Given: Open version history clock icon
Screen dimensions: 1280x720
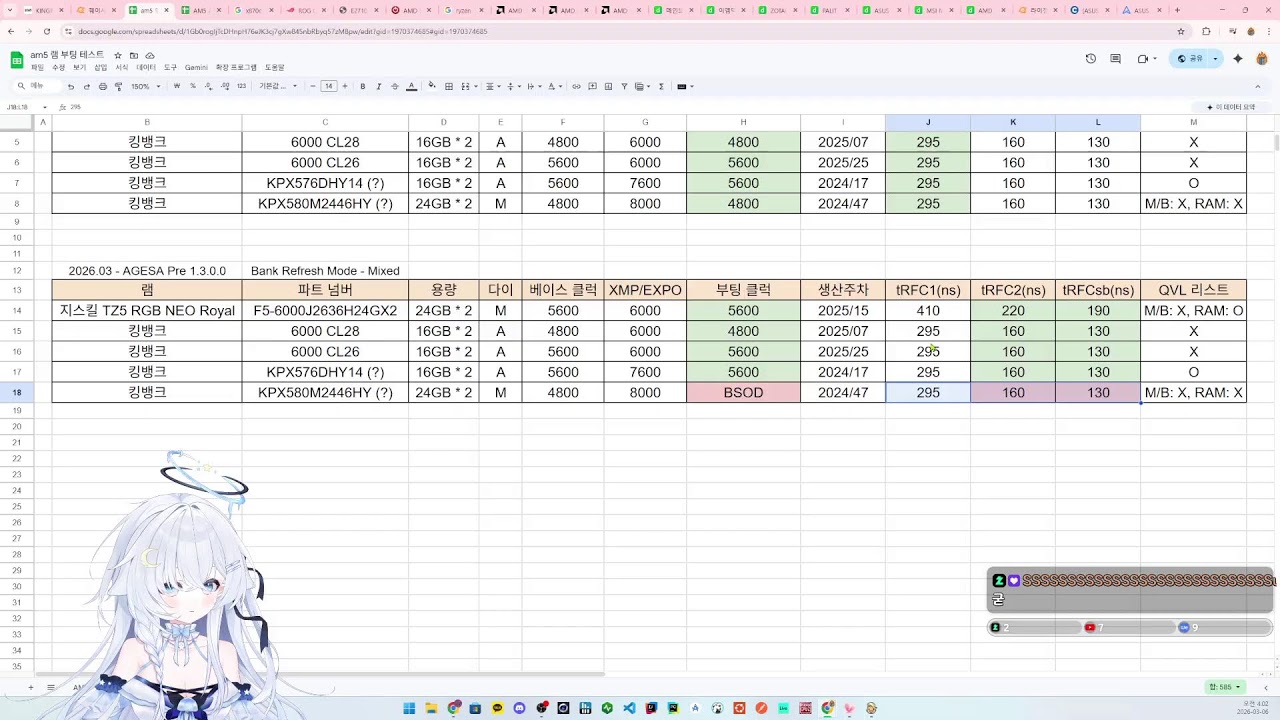Looking at the screenshot, I should click(x=1091, y=59).
